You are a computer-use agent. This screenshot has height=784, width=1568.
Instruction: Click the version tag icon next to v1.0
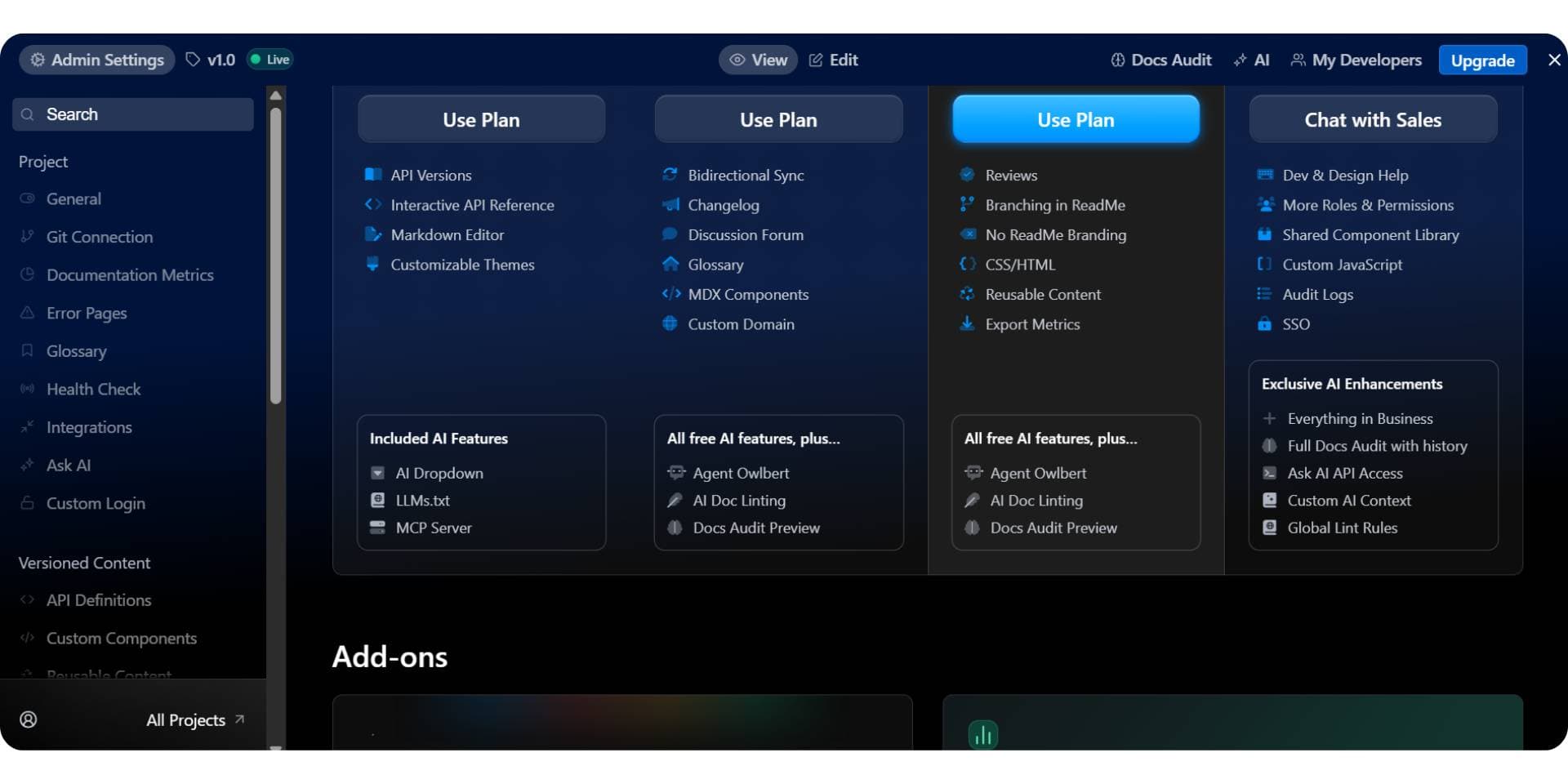tap(193, 60)
